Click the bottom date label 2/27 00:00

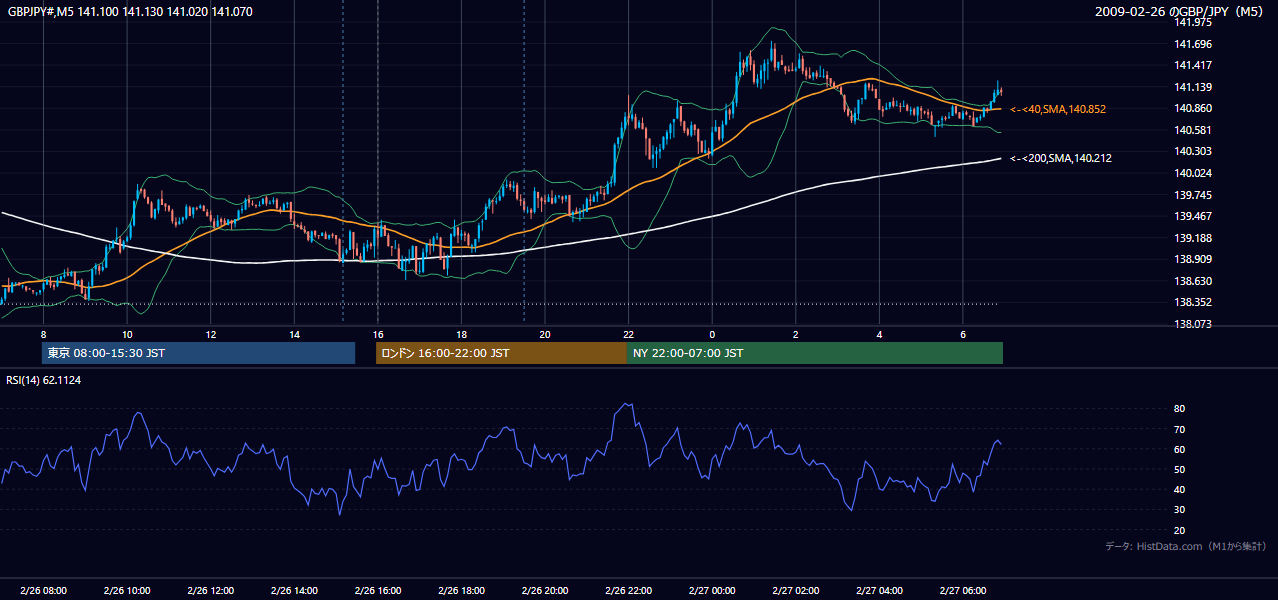coord(711,591)
